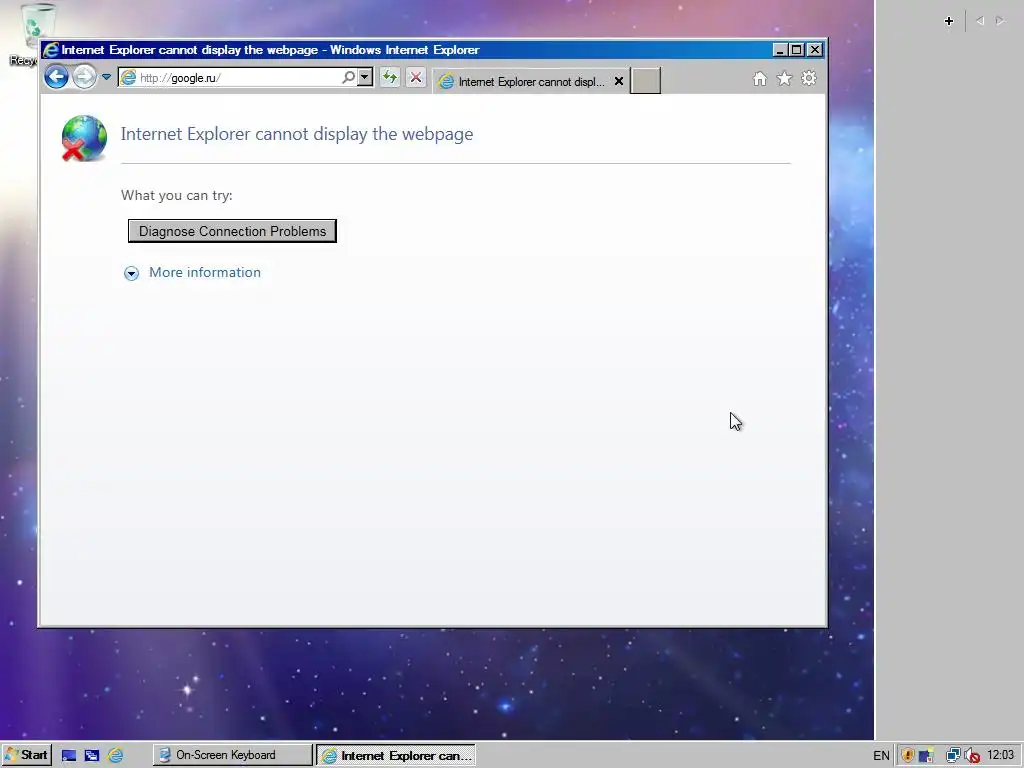1024x768 pixels.
Task: Click the EN language indicator
Action: 881,756
